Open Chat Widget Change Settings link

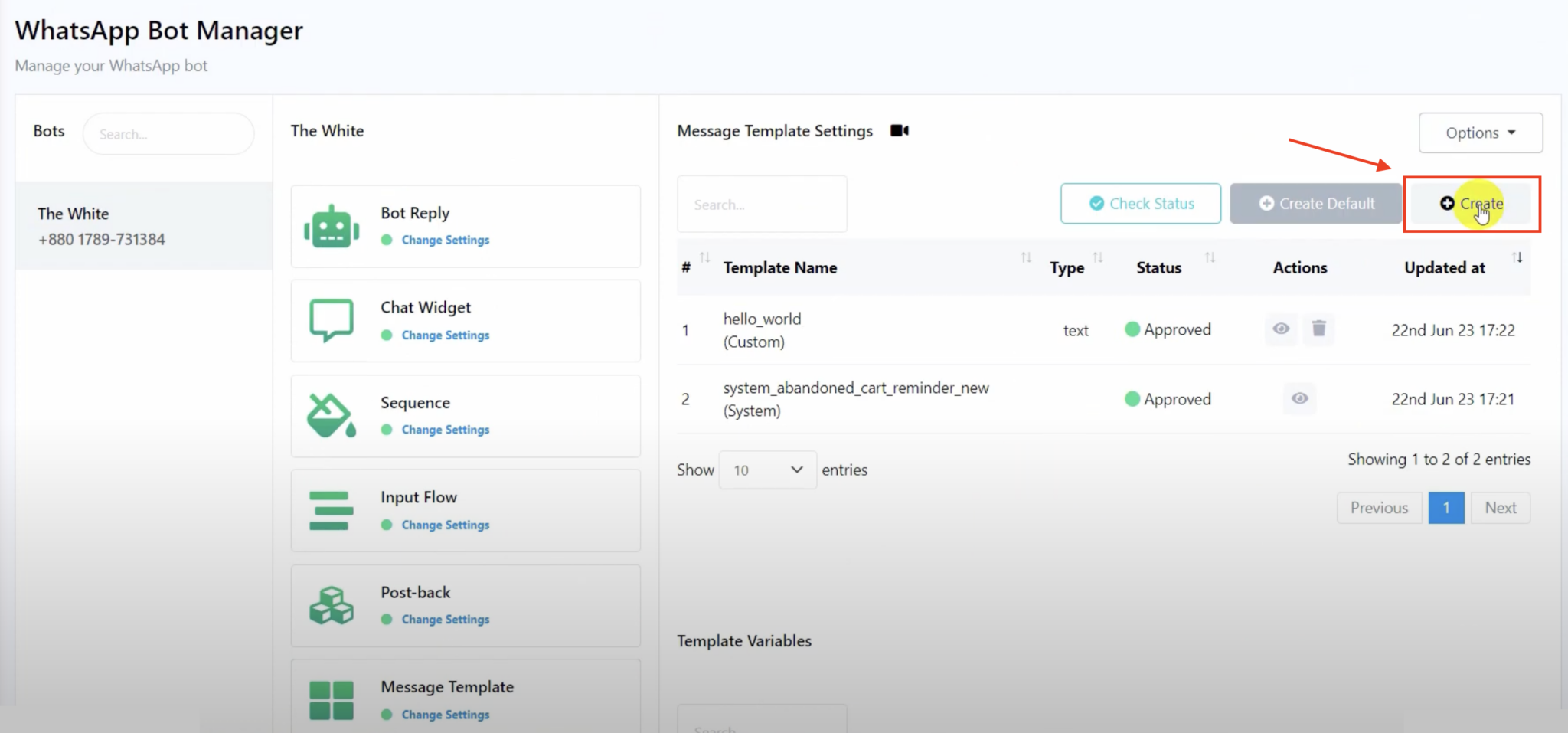[x=445, y=335]
